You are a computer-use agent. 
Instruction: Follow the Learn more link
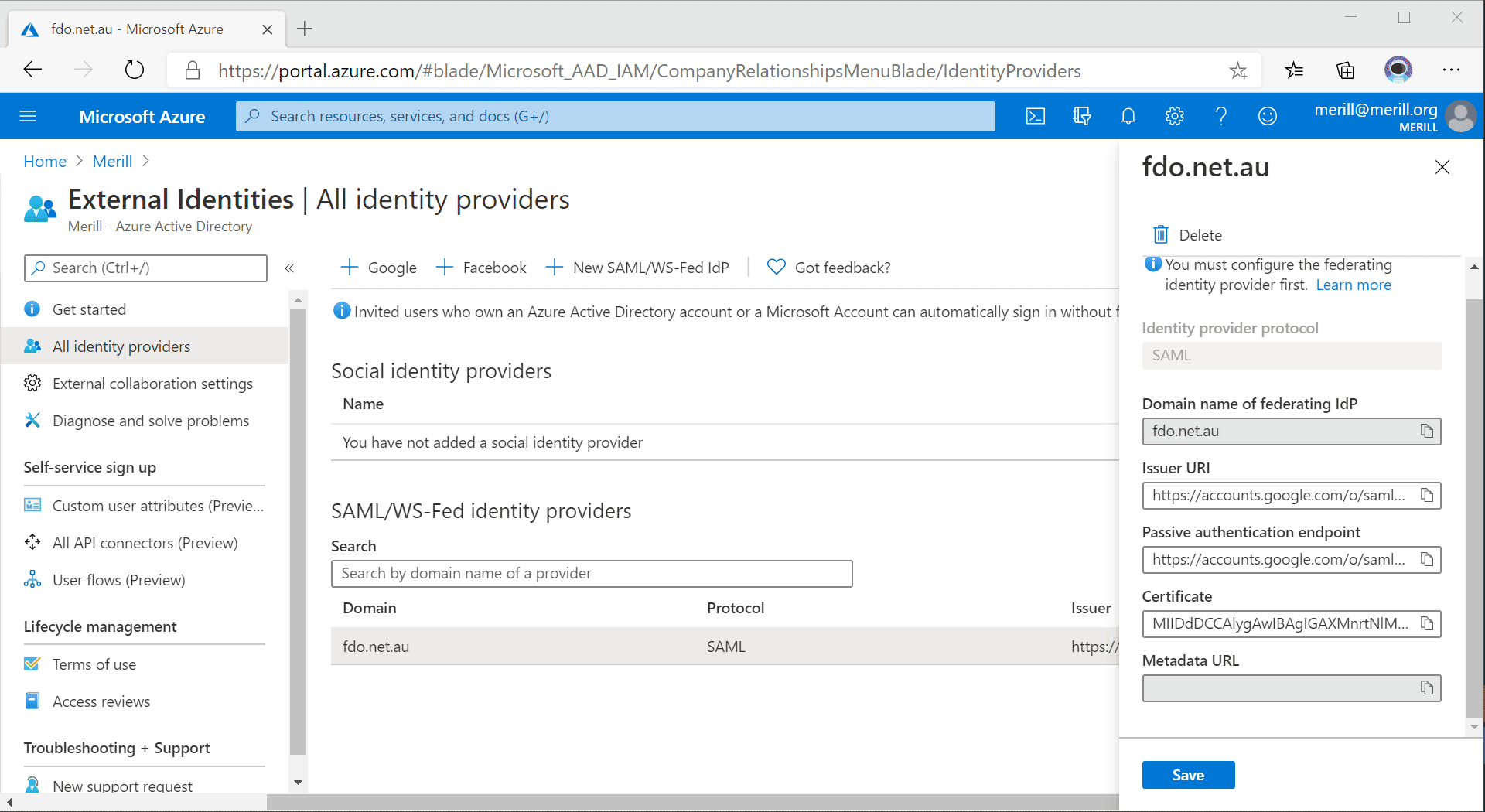[1354, 285]
